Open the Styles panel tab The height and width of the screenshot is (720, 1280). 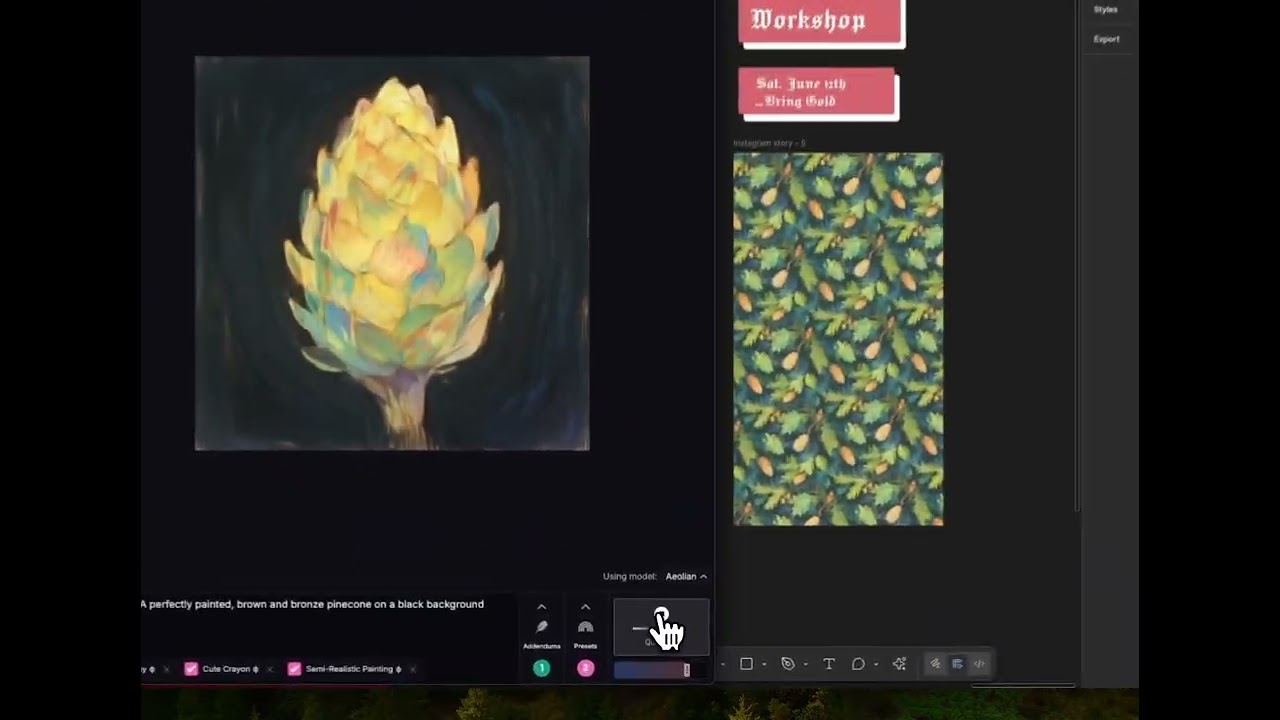(x=1106, y=10)
